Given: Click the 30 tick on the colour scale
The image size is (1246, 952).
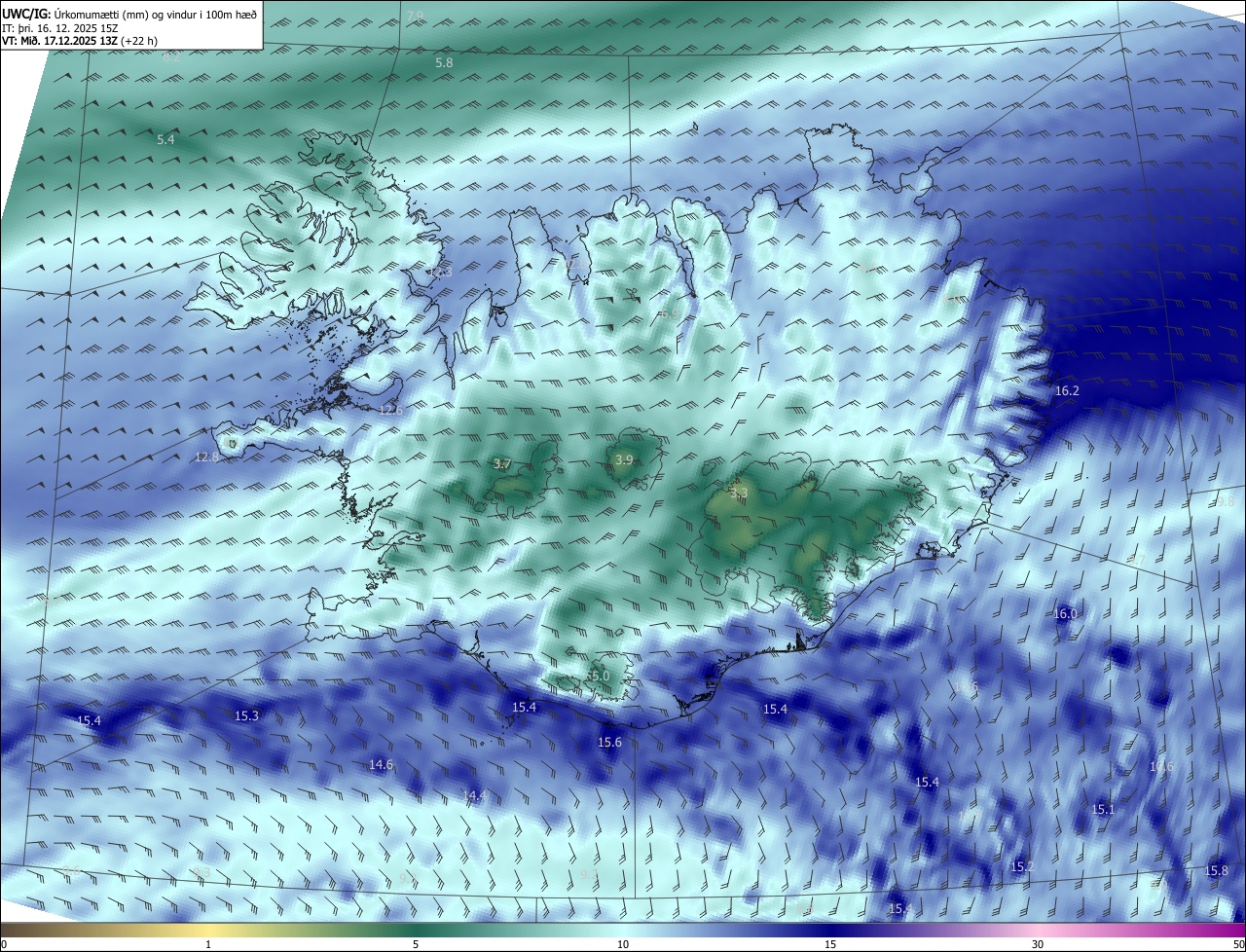Looking at the screenshot, I should click(x=1038, y=944).
